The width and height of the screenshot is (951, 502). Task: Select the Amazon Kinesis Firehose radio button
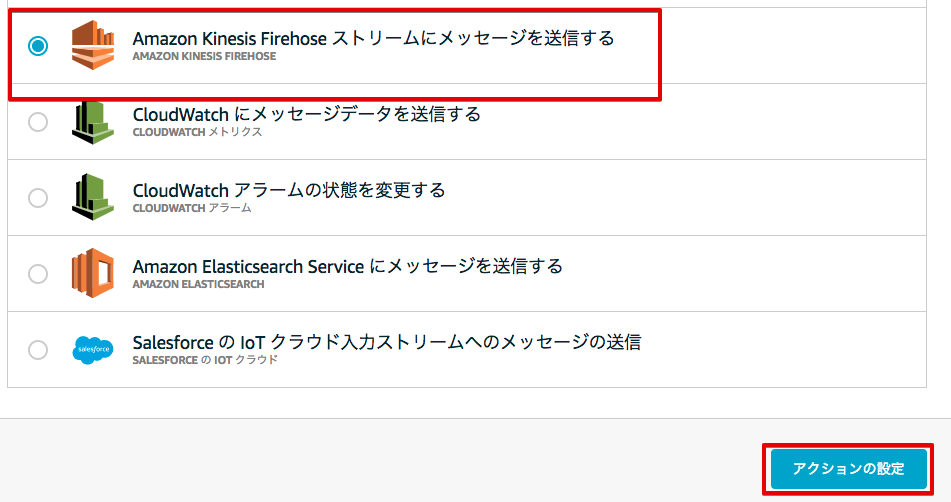(x=38, y=45)
